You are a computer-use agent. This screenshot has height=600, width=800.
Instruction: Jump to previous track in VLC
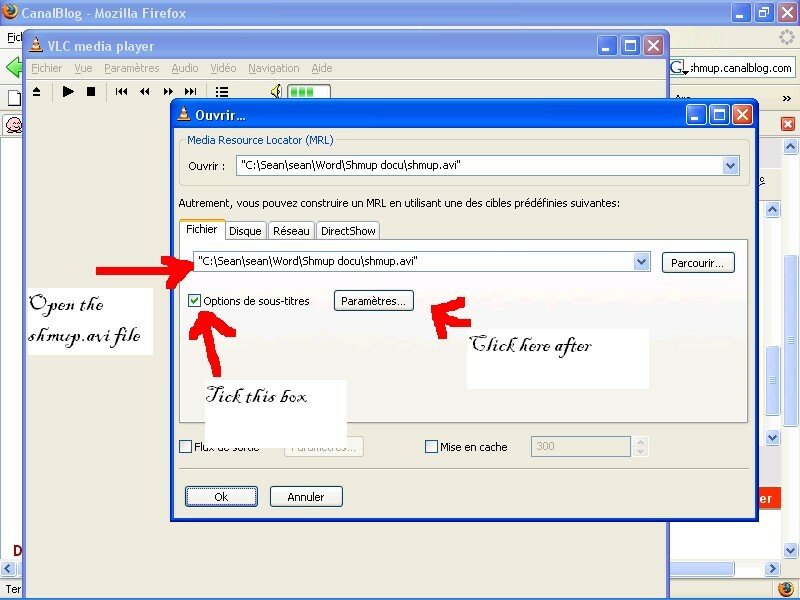coord(121,92)
